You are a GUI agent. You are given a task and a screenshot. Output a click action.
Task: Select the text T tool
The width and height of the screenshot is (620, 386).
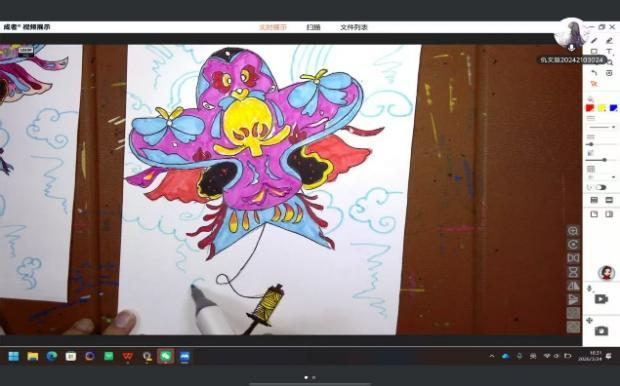click(x=609, y=51)
